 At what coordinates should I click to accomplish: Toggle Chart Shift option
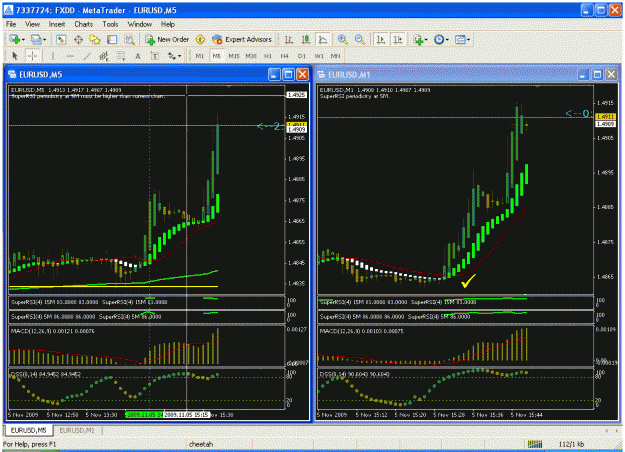[x=398, y=39]
